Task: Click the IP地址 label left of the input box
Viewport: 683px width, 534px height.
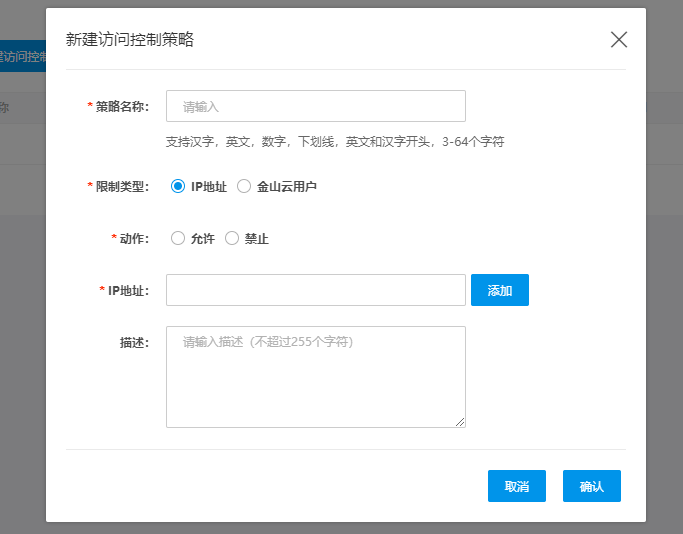Action: (x=127, y=290)
